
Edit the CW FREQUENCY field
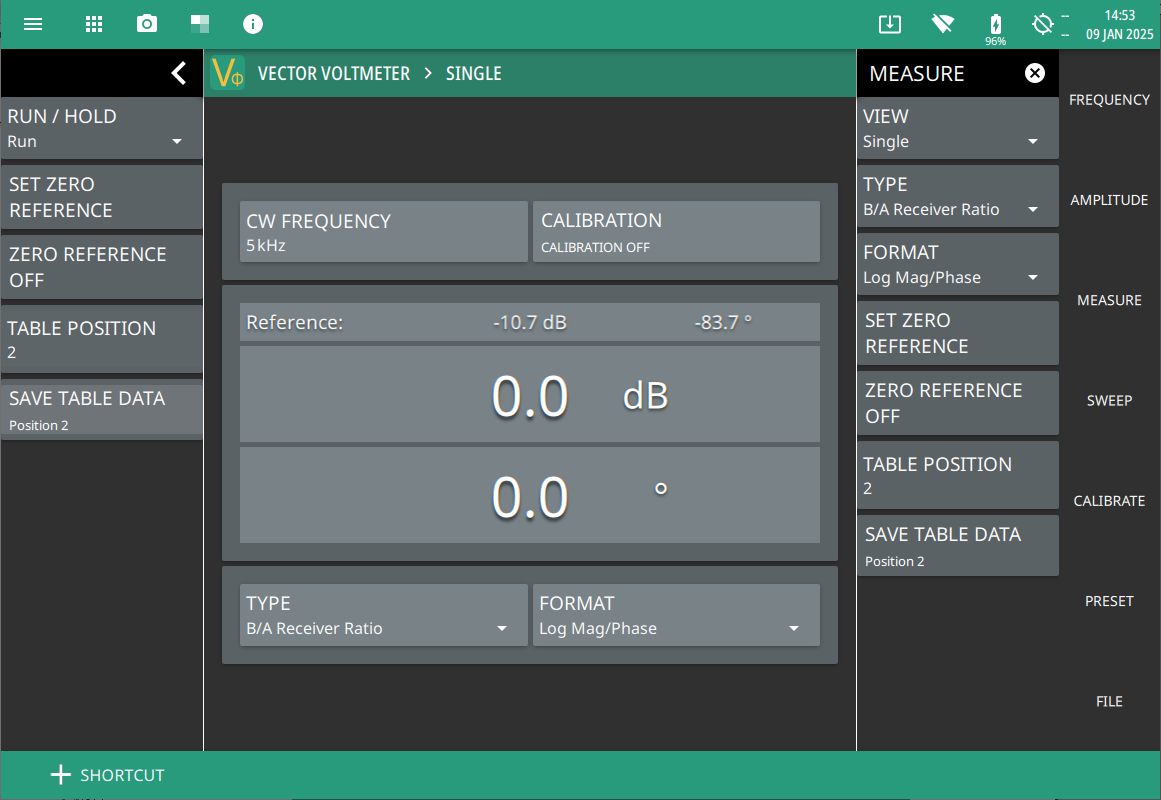pyautogui.click(x=383, y=232)
